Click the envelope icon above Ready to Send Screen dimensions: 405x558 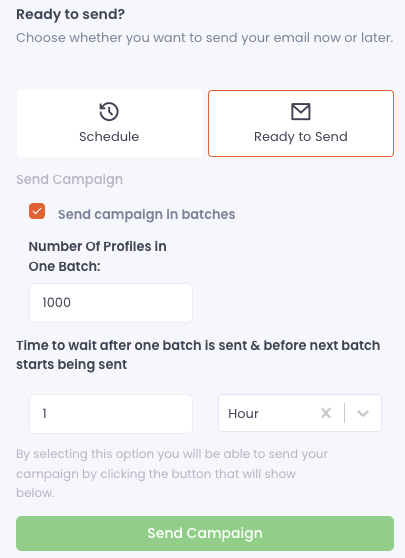tap(301, 112)
